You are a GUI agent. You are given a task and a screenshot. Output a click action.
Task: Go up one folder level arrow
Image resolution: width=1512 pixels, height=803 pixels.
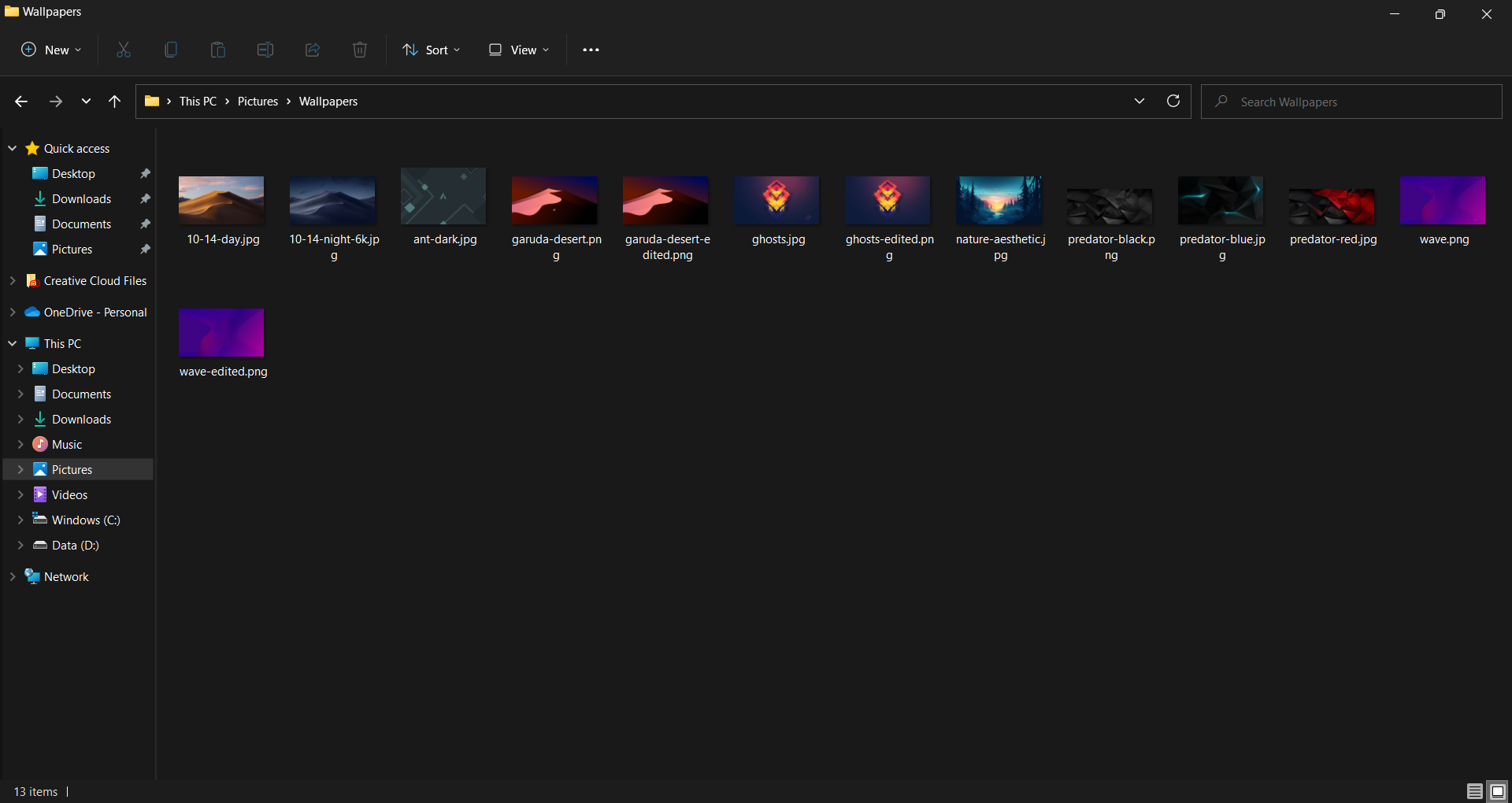[114, 102]
